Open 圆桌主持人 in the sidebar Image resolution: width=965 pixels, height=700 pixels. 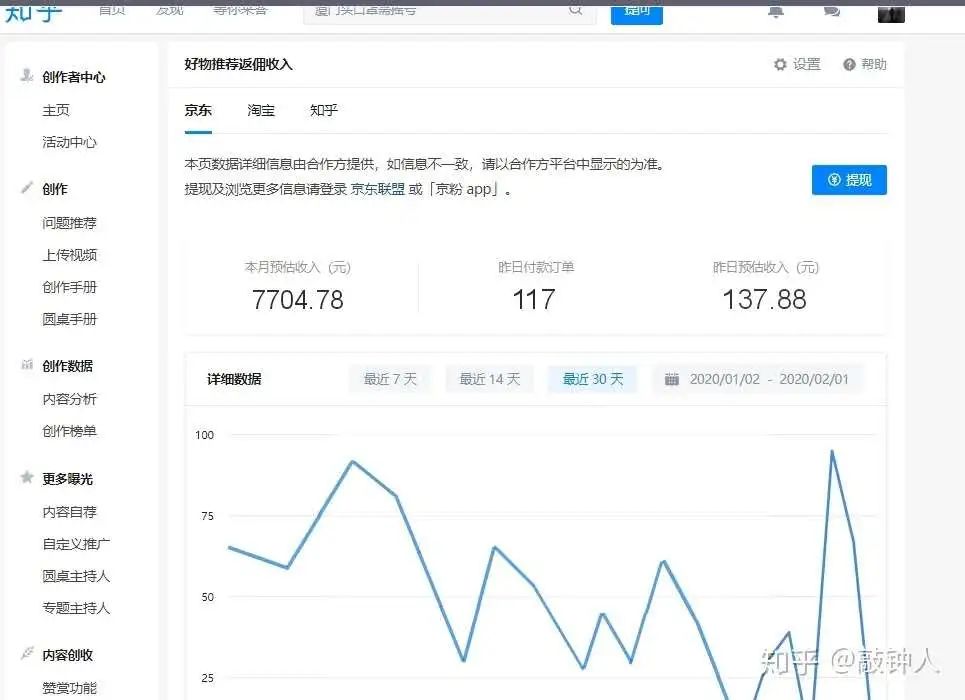point(76,576)
